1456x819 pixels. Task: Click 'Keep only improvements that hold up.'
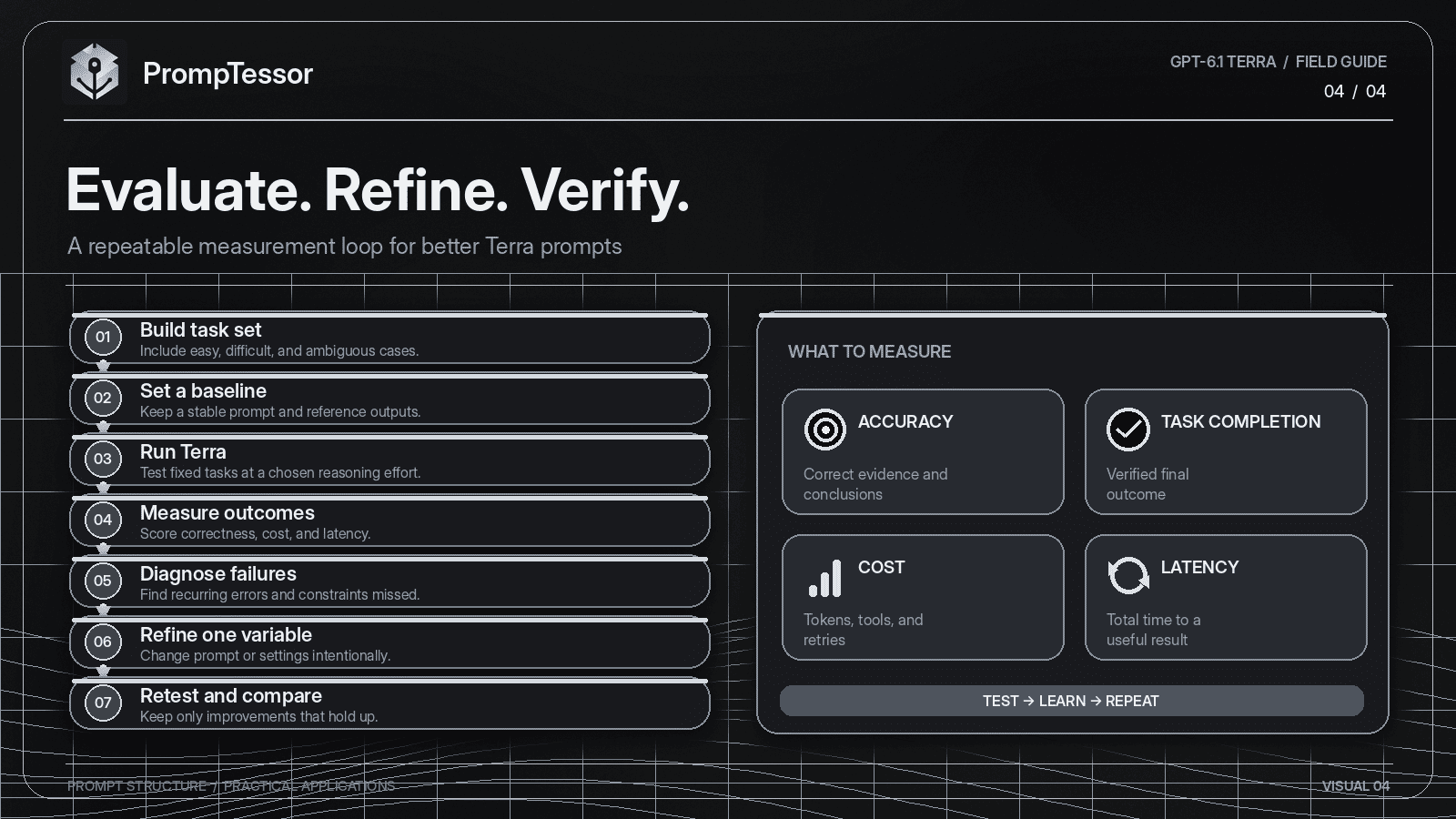coord(258,717)
